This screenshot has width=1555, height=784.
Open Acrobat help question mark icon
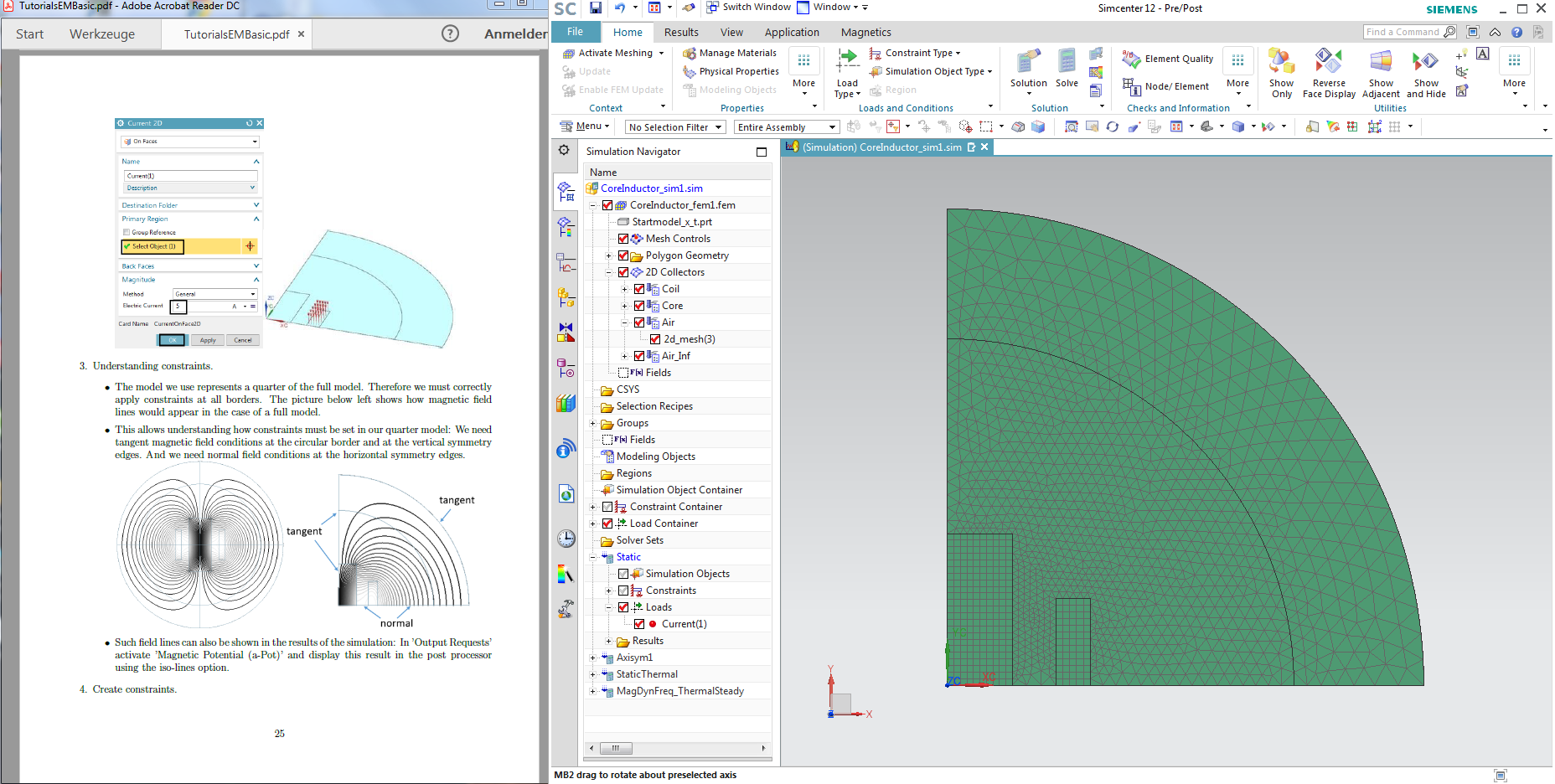coord(450,34)
